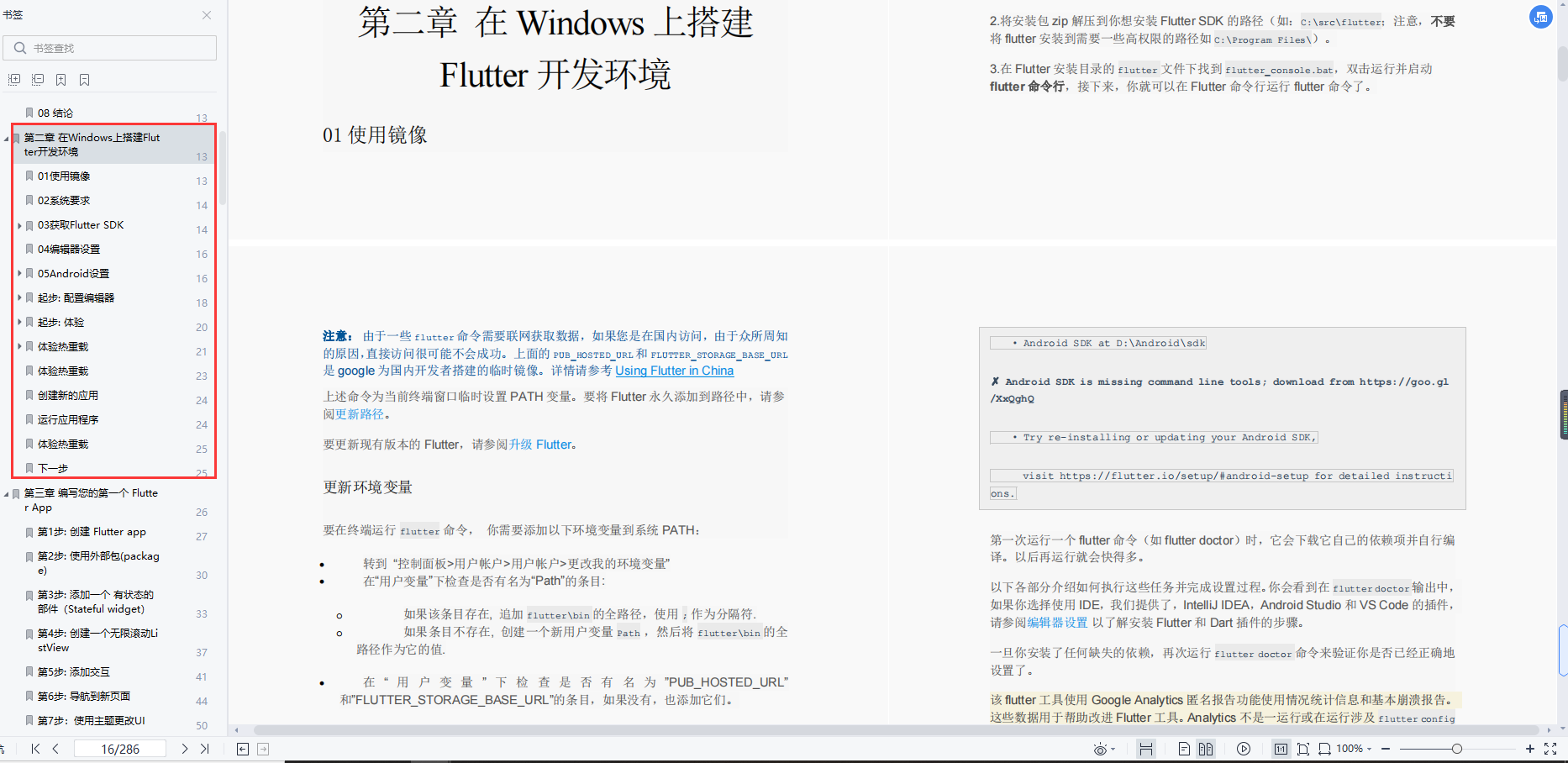The height and width of the screenshot is (763, 1568).
Task: Open bookmark 第2步: 使用外部包(package)
Action: [98, 563]
